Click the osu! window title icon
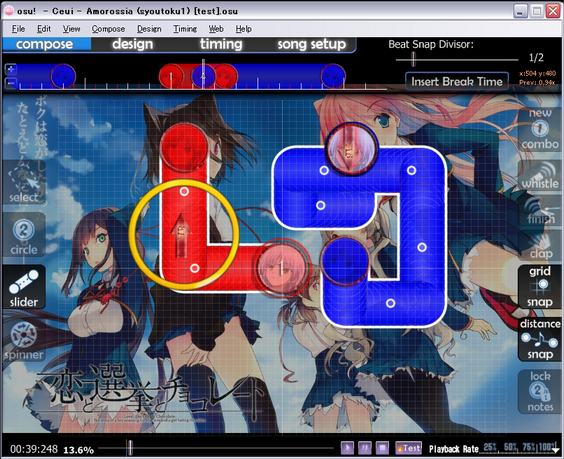564x459 pixels. [x=9, y=11]
